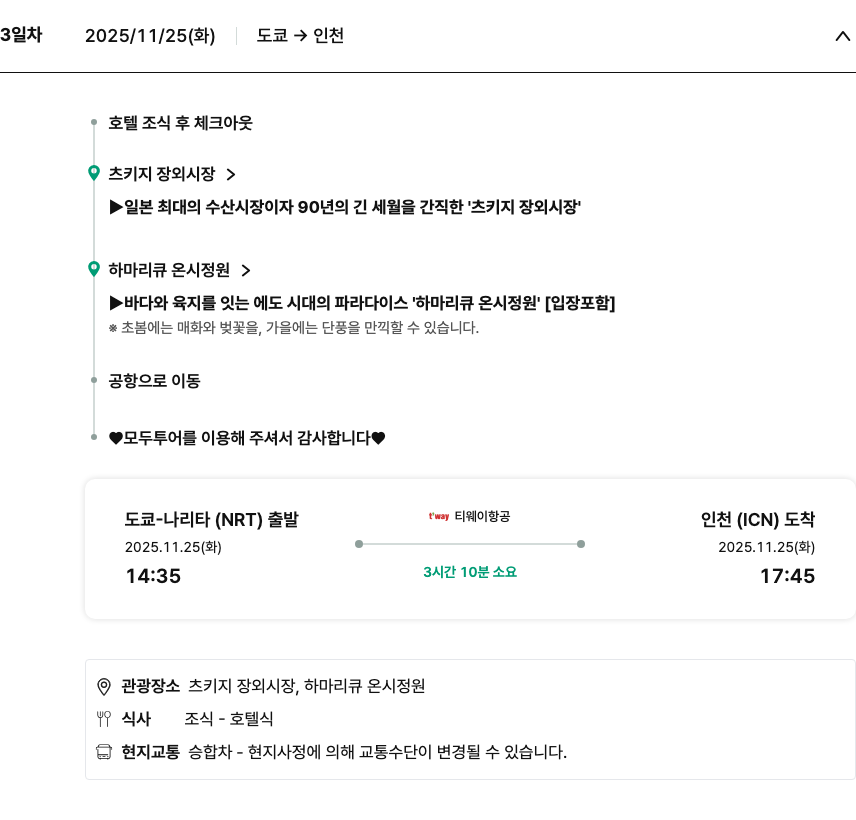Click the 식사 fork and knife icon
The height and width of the screenshot is (820, 856).
(103, 718)
